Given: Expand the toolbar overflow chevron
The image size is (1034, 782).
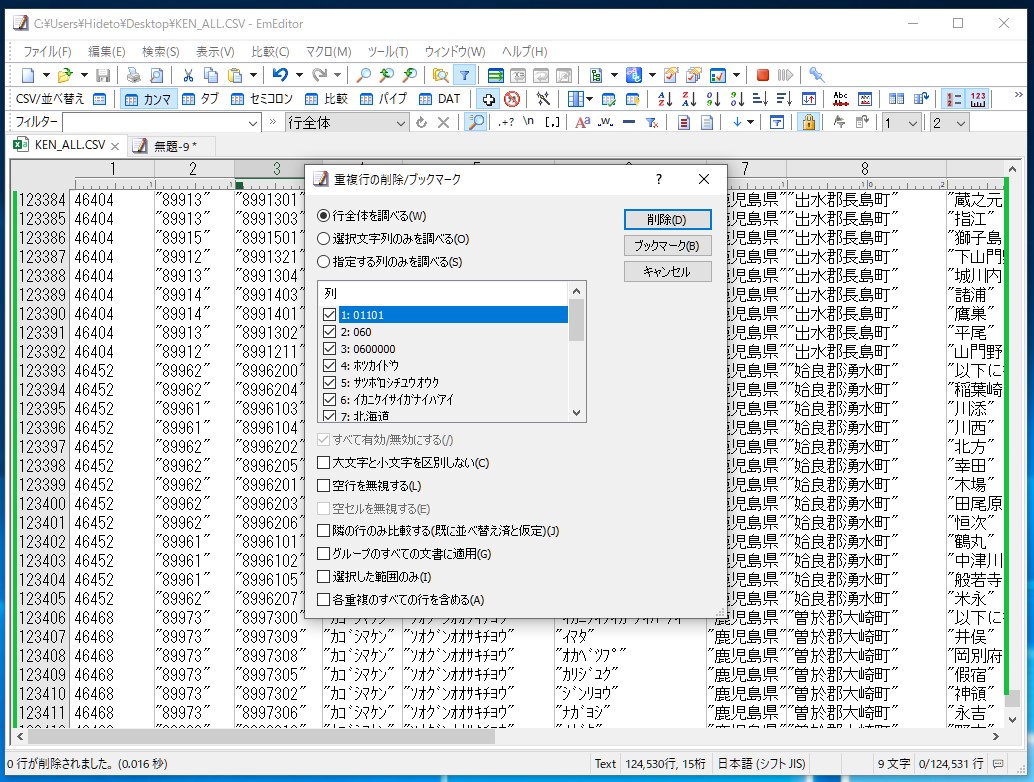Looking at the screenshot, I should [1018, 95].
